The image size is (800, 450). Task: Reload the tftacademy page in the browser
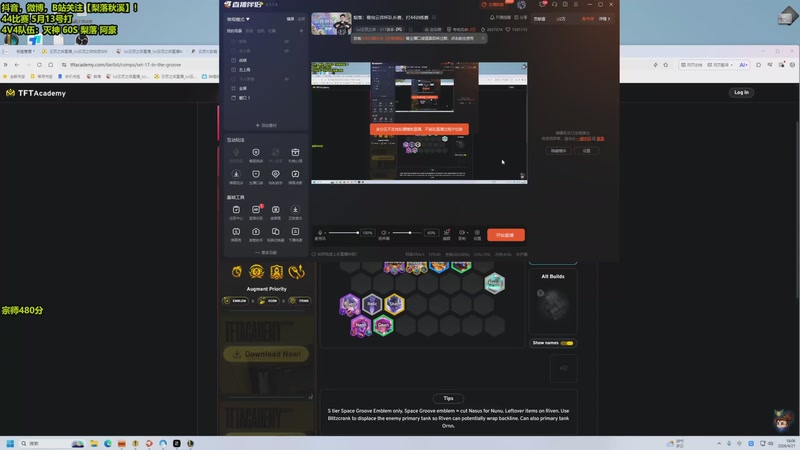pyautogui.click(x=39, y=65)
